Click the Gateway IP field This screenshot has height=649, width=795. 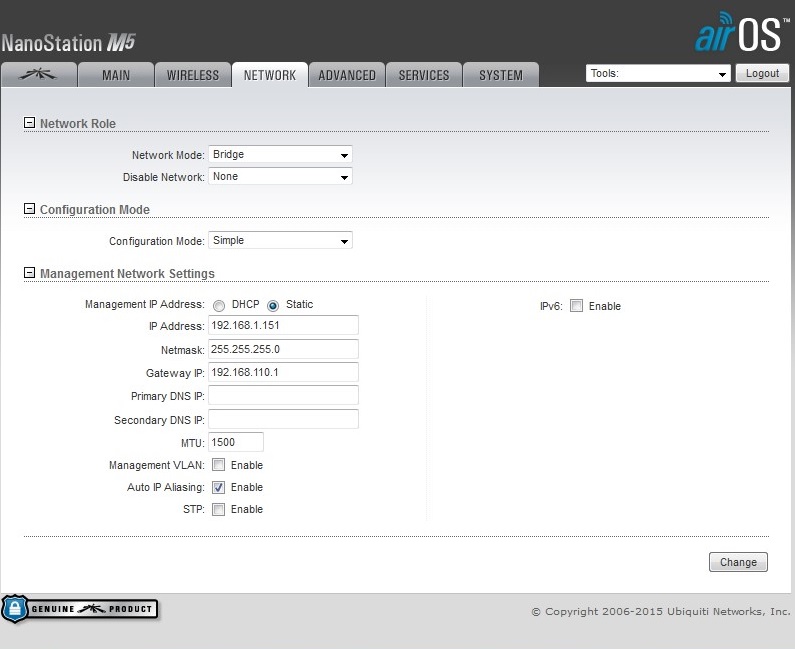point(283,372)
